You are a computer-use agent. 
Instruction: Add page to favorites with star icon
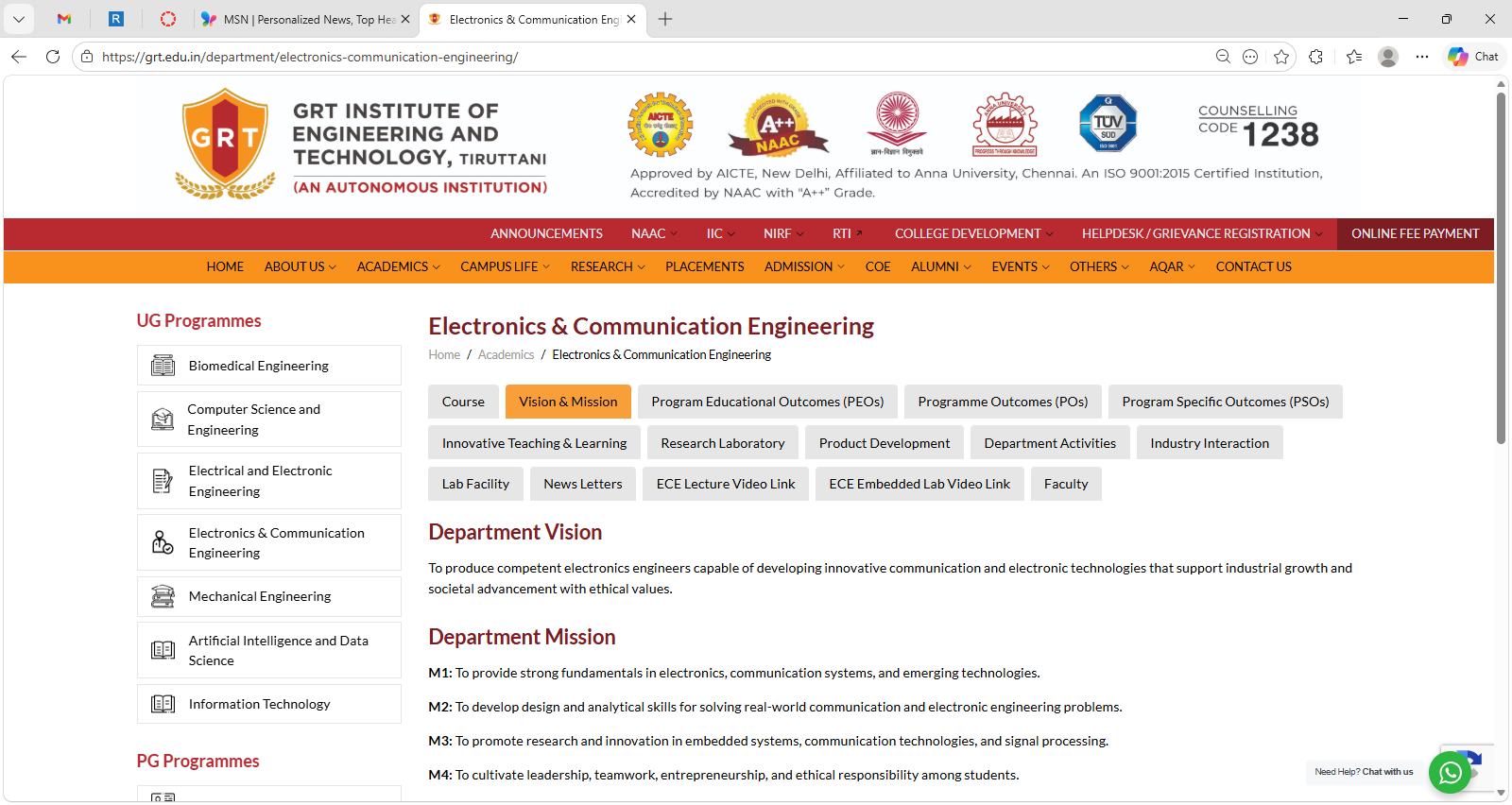click(1281, 57)
